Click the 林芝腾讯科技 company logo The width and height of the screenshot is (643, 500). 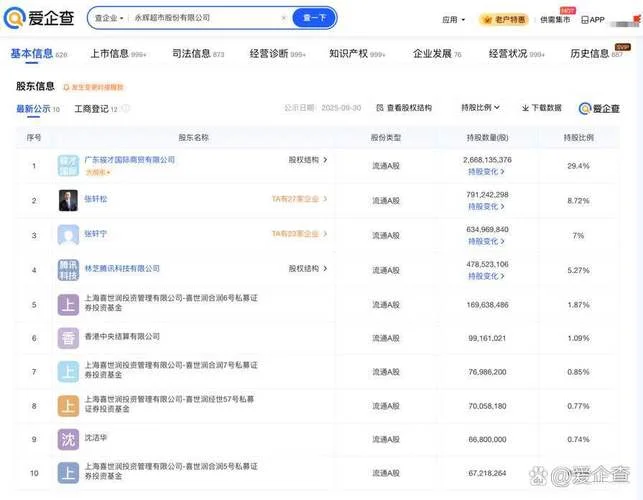coord(68,270)
